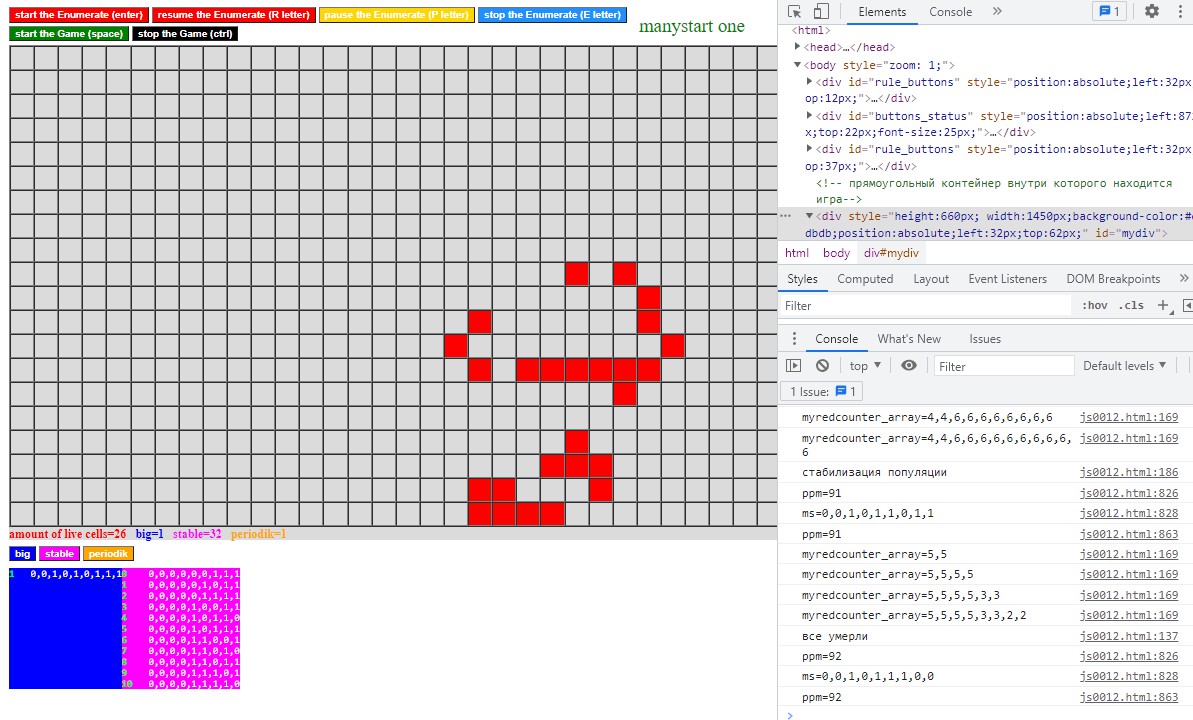The height and width of the screenshot is (720, 1193).
Task: Toggle the :hov element state button
Action: click(x=1094, y=305)
